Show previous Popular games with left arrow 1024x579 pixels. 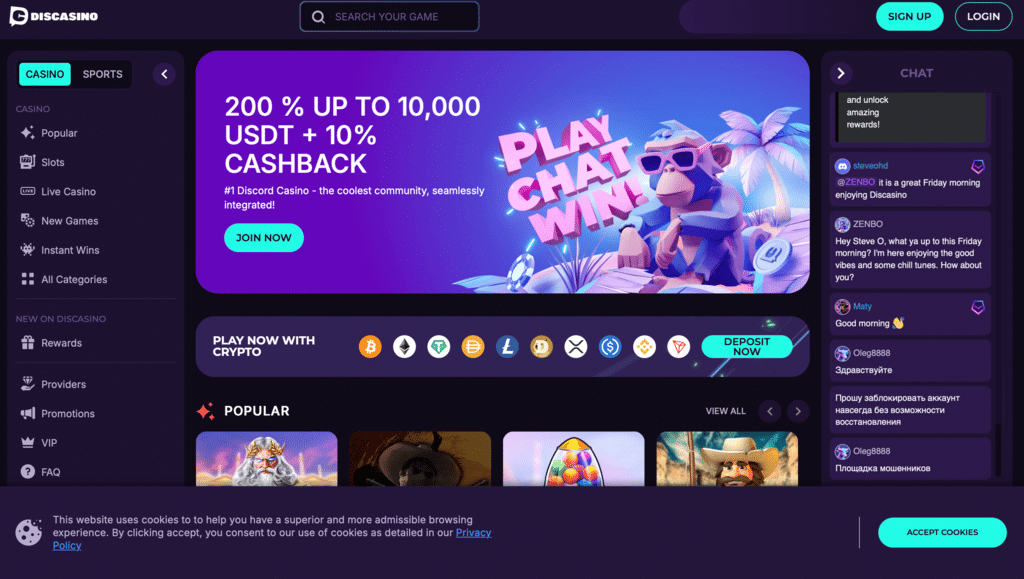click(770, 411)
